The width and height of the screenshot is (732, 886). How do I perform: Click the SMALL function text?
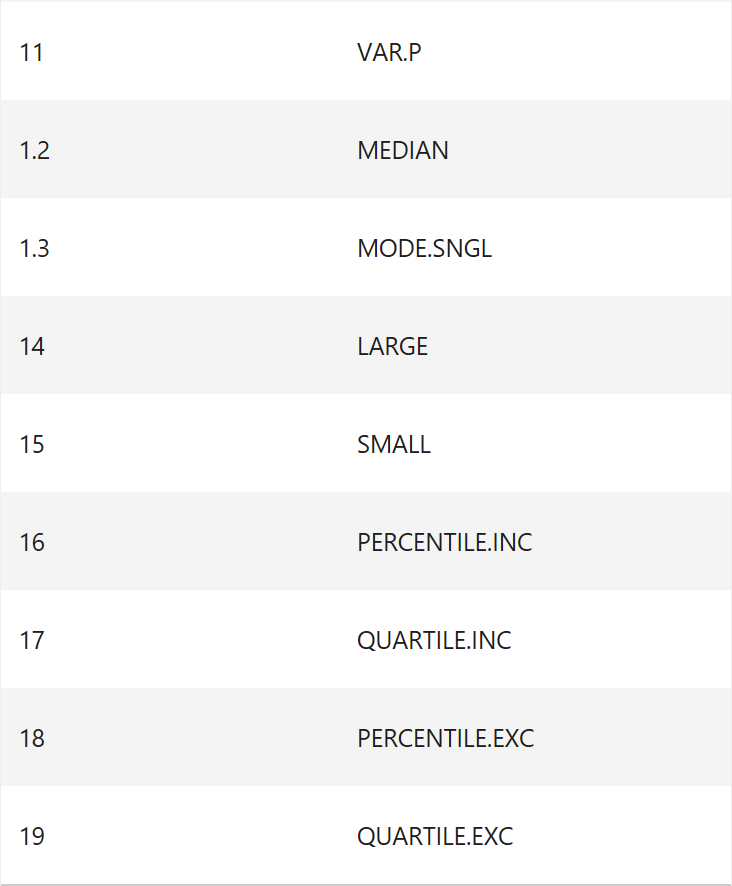click(394, 444)
